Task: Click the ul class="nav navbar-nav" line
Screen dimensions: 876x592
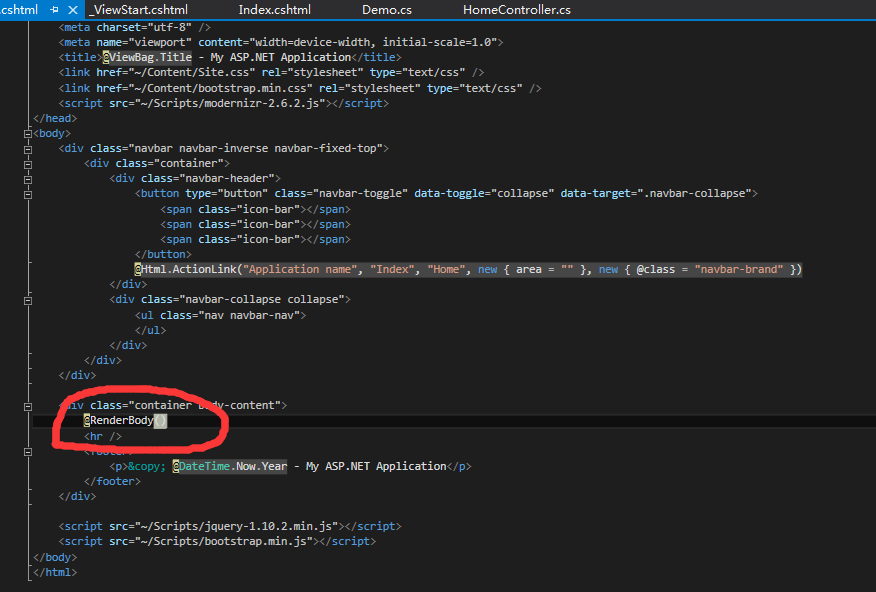Action: point(220,315)
